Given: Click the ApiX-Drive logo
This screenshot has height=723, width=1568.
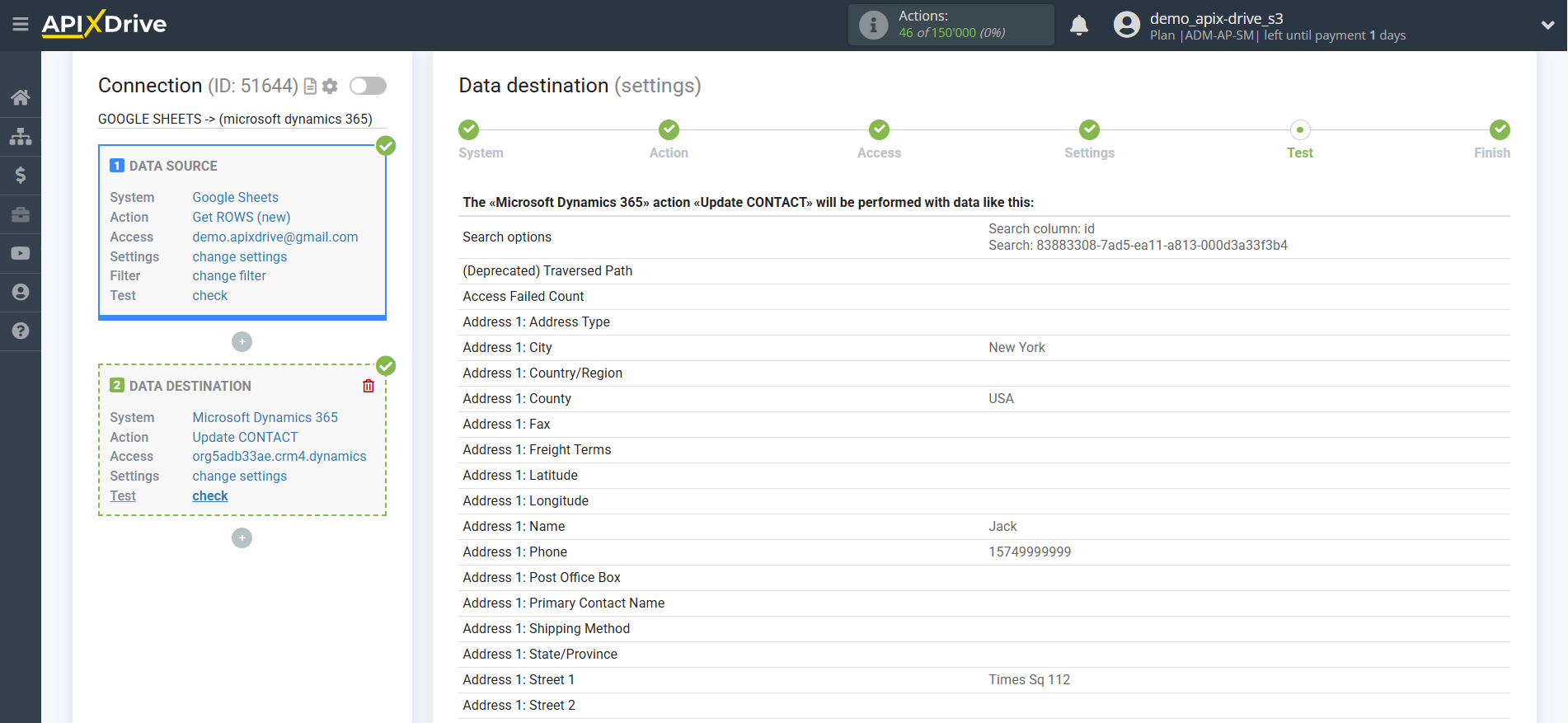Looking at the screenshot, I should tap(104, 24).
